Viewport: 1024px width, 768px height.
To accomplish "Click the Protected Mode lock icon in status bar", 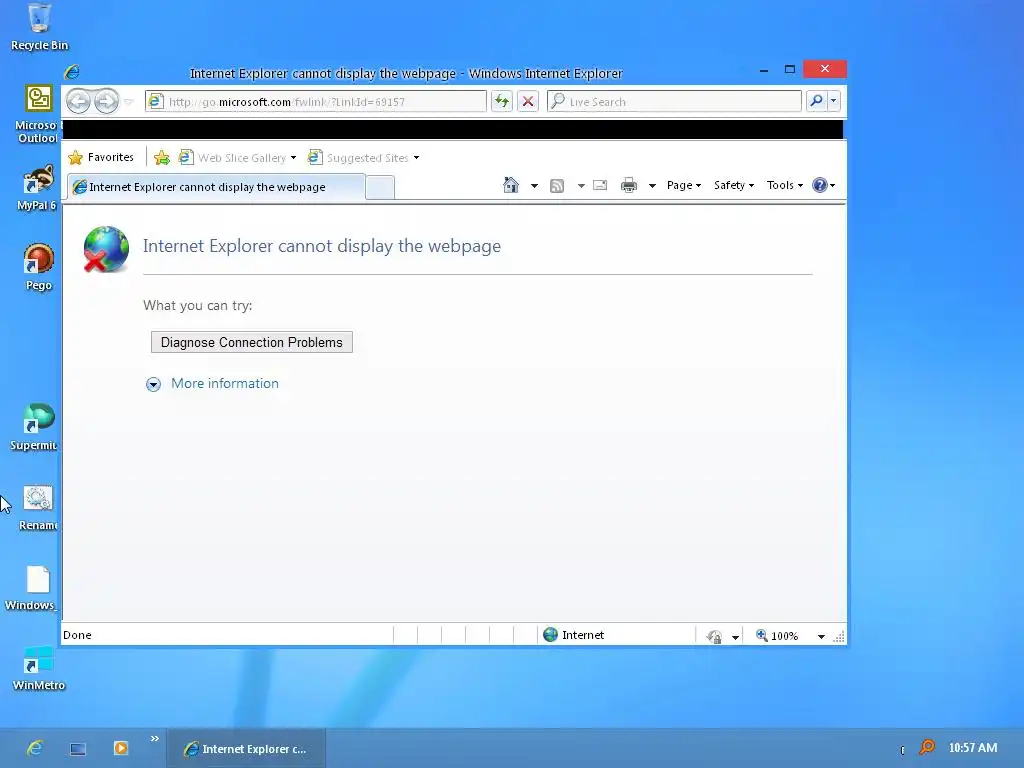I will (x=714, y=636).
